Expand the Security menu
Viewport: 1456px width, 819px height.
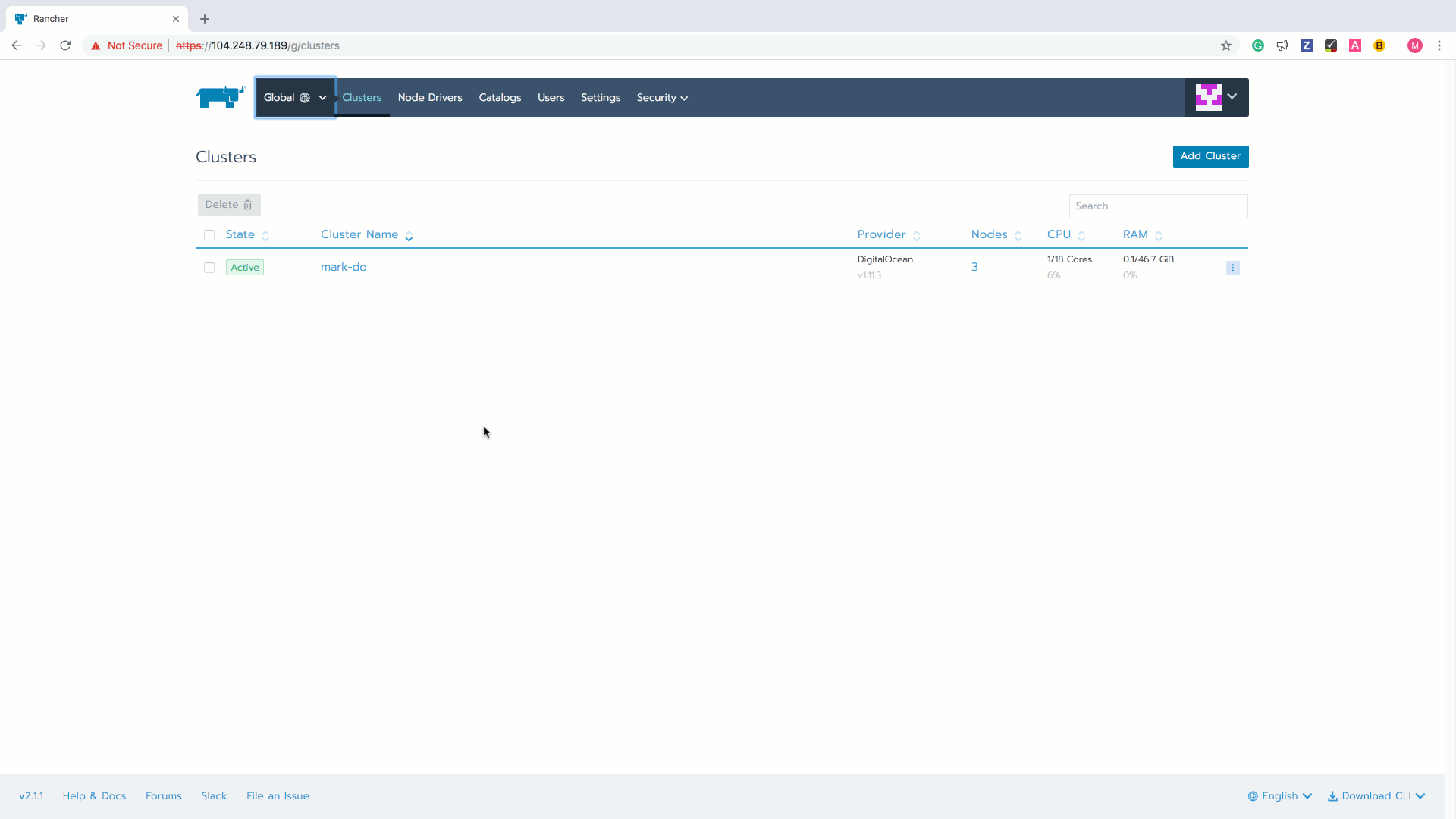(662, 97)
